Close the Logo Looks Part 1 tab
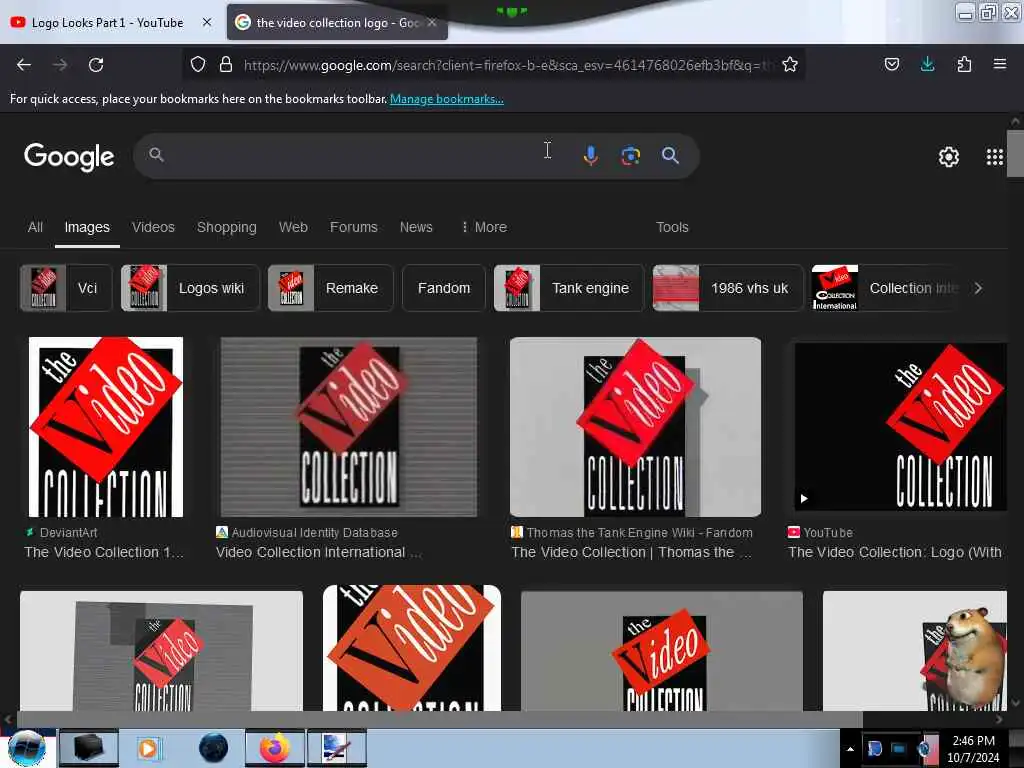 (x=207, y=22)
